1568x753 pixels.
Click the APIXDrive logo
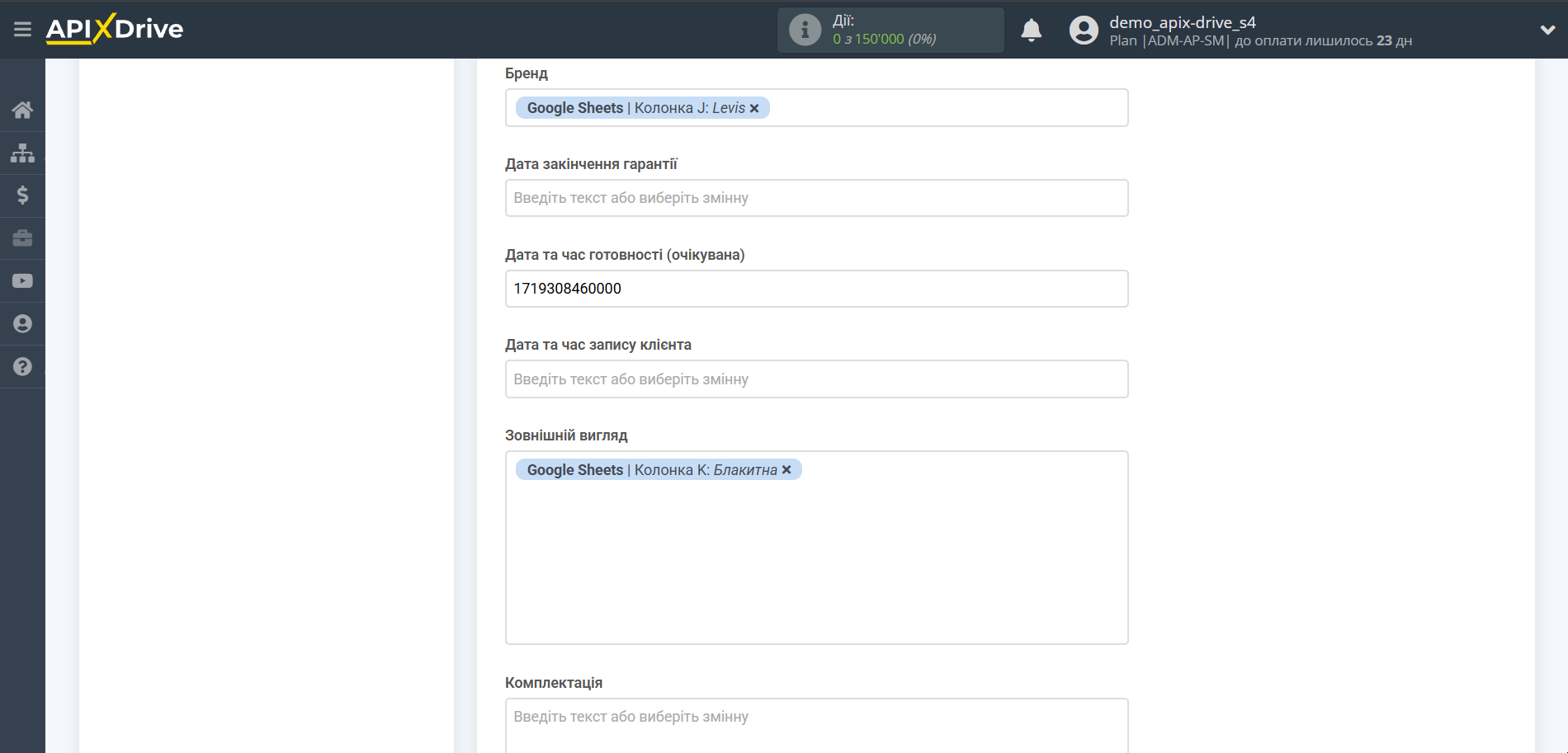115,29
